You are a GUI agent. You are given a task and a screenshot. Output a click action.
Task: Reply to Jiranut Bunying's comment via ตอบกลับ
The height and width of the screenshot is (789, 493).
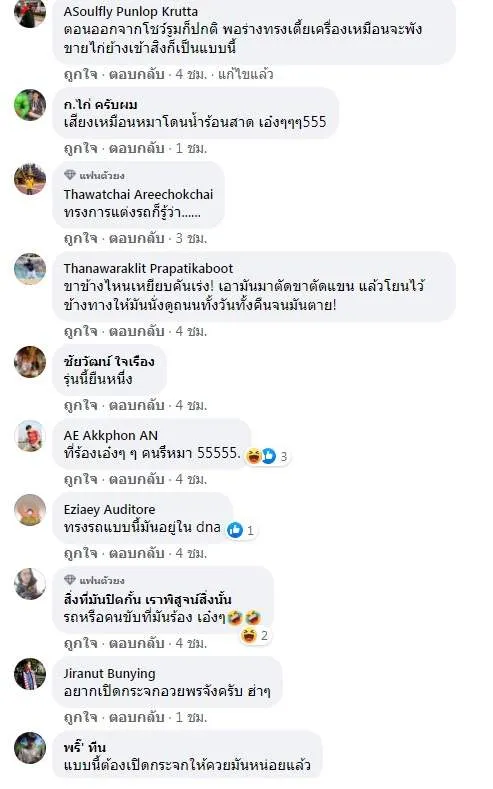click(137, 717)
